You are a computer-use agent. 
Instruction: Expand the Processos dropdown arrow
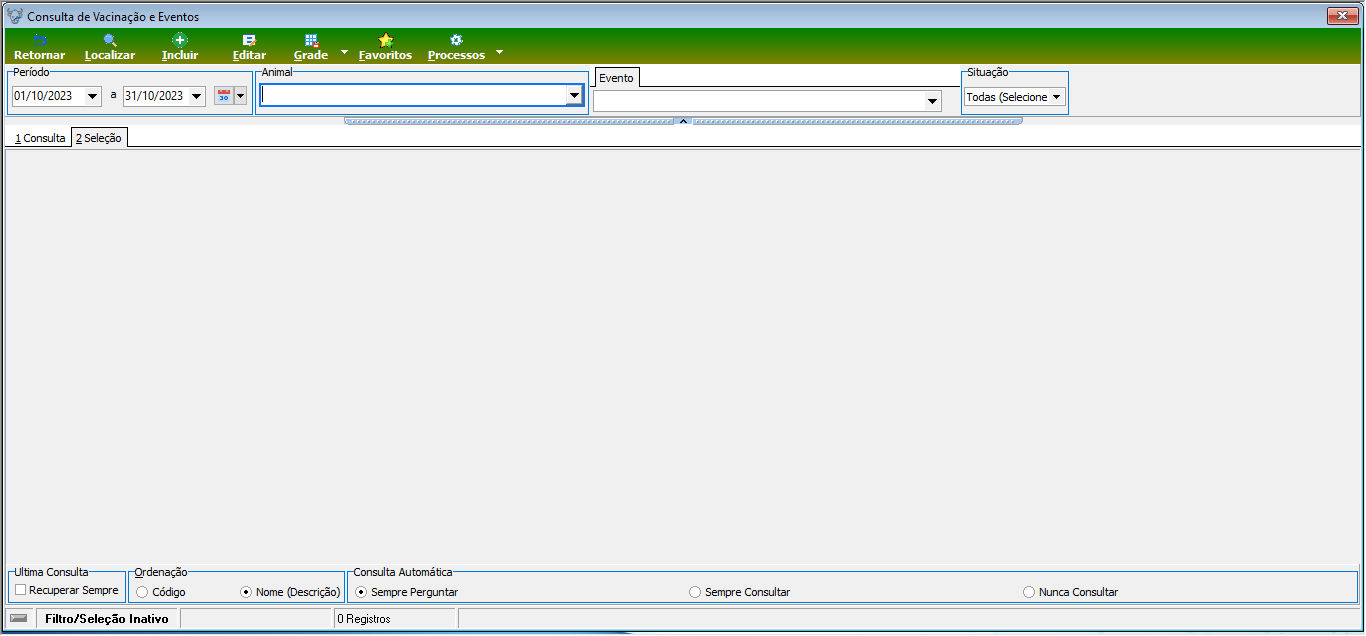pos(500,51)
